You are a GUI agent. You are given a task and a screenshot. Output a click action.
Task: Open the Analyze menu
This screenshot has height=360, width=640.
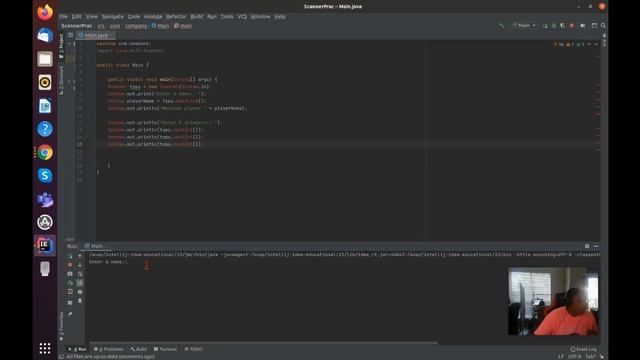(153, 16)
